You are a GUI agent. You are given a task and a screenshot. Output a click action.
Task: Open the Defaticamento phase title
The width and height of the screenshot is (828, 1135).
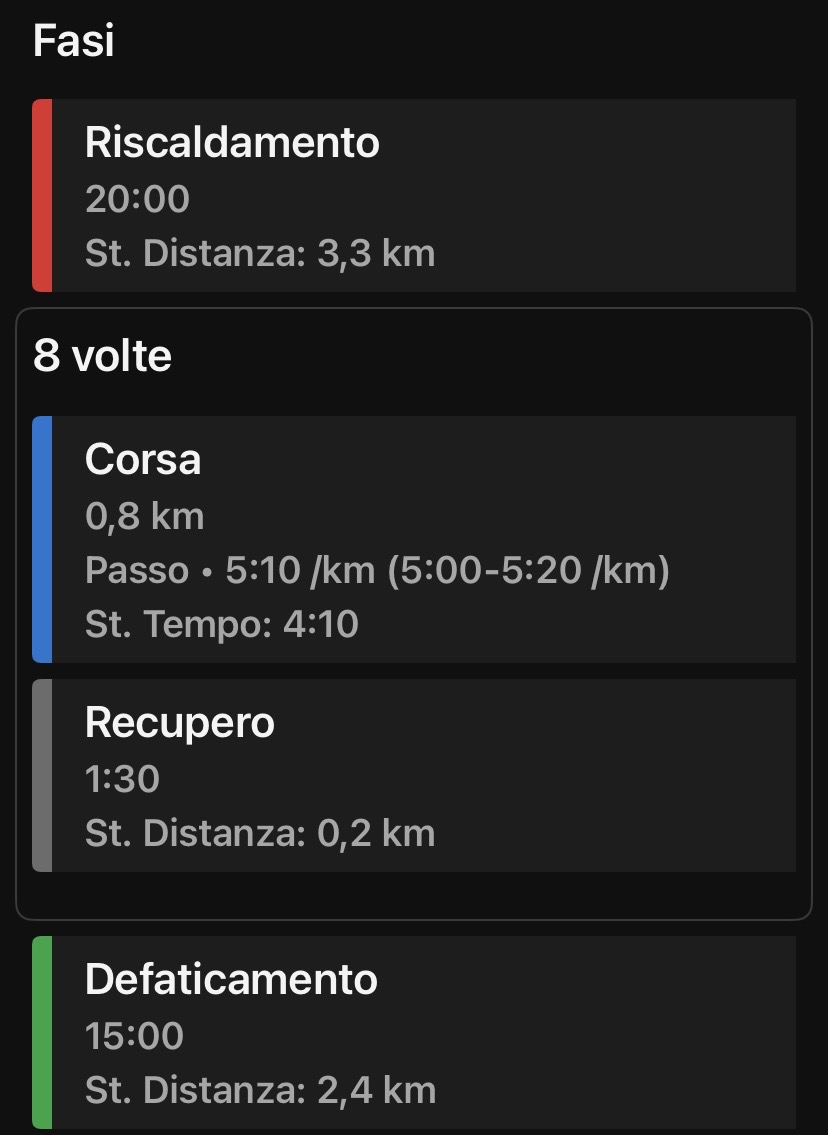click(231, 980)
